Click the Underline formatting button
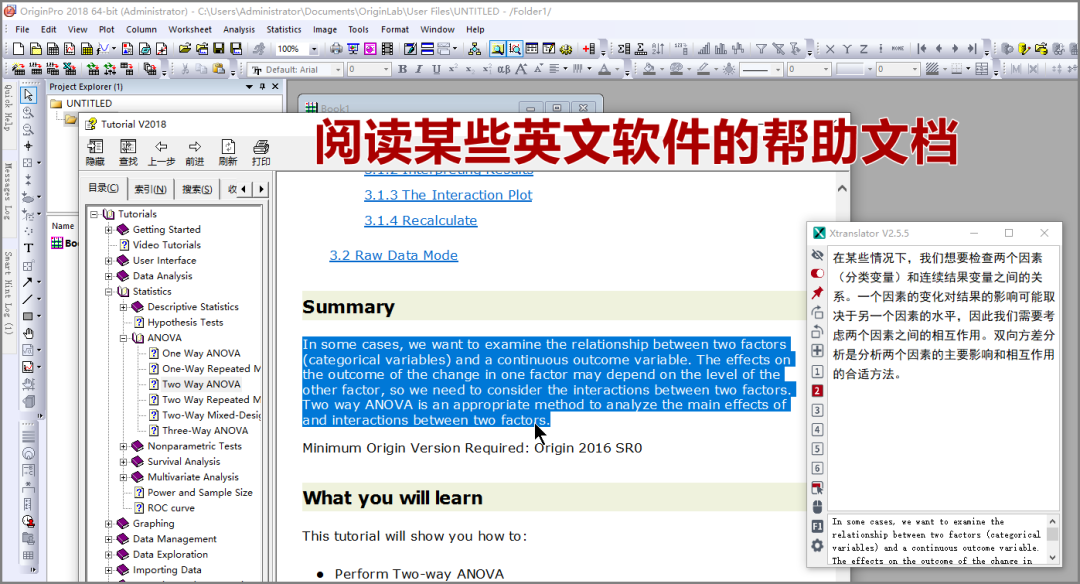The width and height of the screenshot is (1080, 584). pos(436,69)
